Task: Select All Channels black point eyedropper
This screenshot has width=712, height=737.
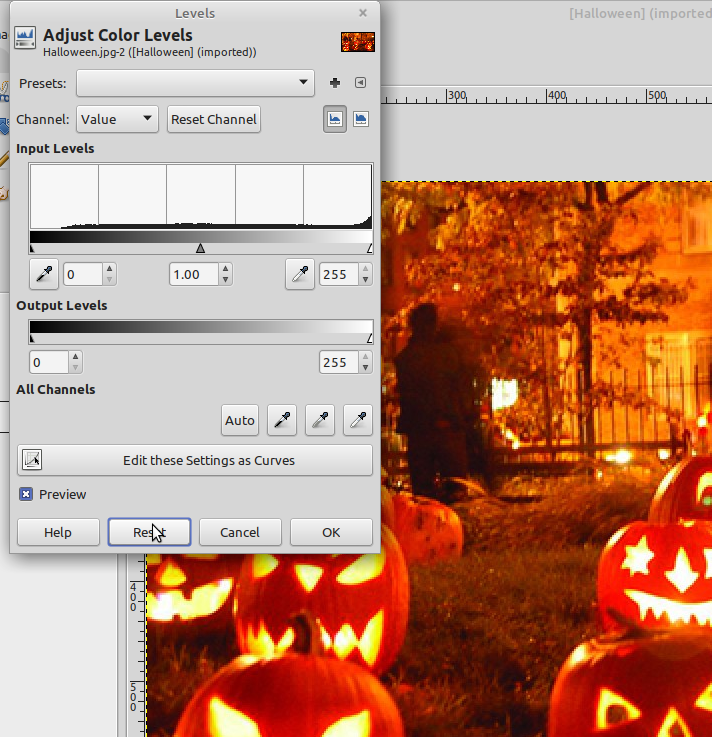Action: pyautogui.click(x=284, y=421)
